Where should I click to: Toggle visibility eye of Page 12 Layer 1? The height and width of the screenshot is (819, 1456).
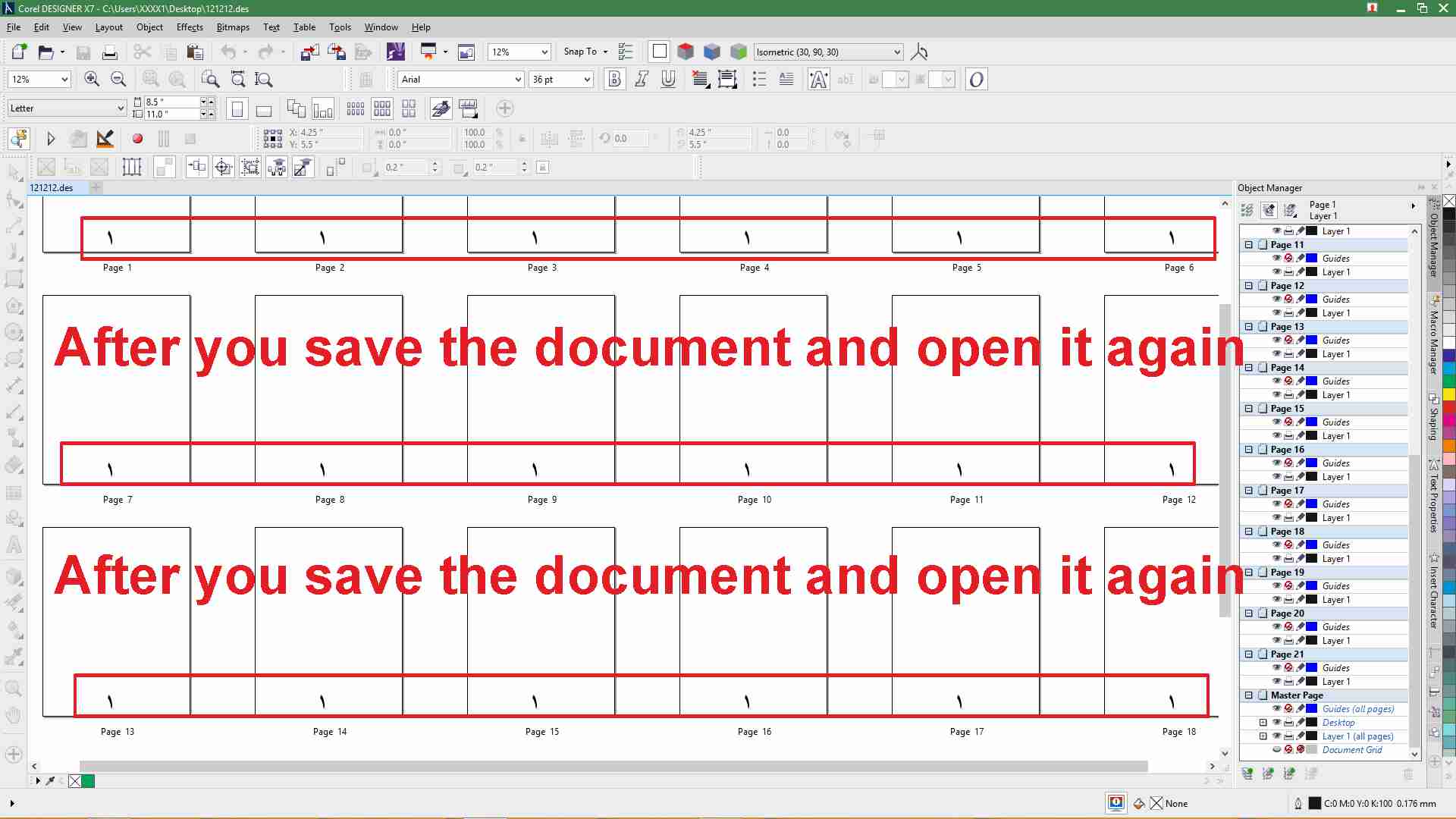1276,313
